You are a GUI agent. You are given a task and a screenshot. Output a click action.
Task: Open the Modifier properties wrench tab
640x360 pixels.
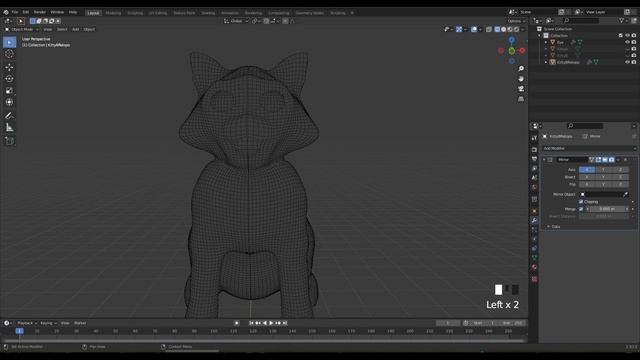pyautogui.click(x=534, y=220)
